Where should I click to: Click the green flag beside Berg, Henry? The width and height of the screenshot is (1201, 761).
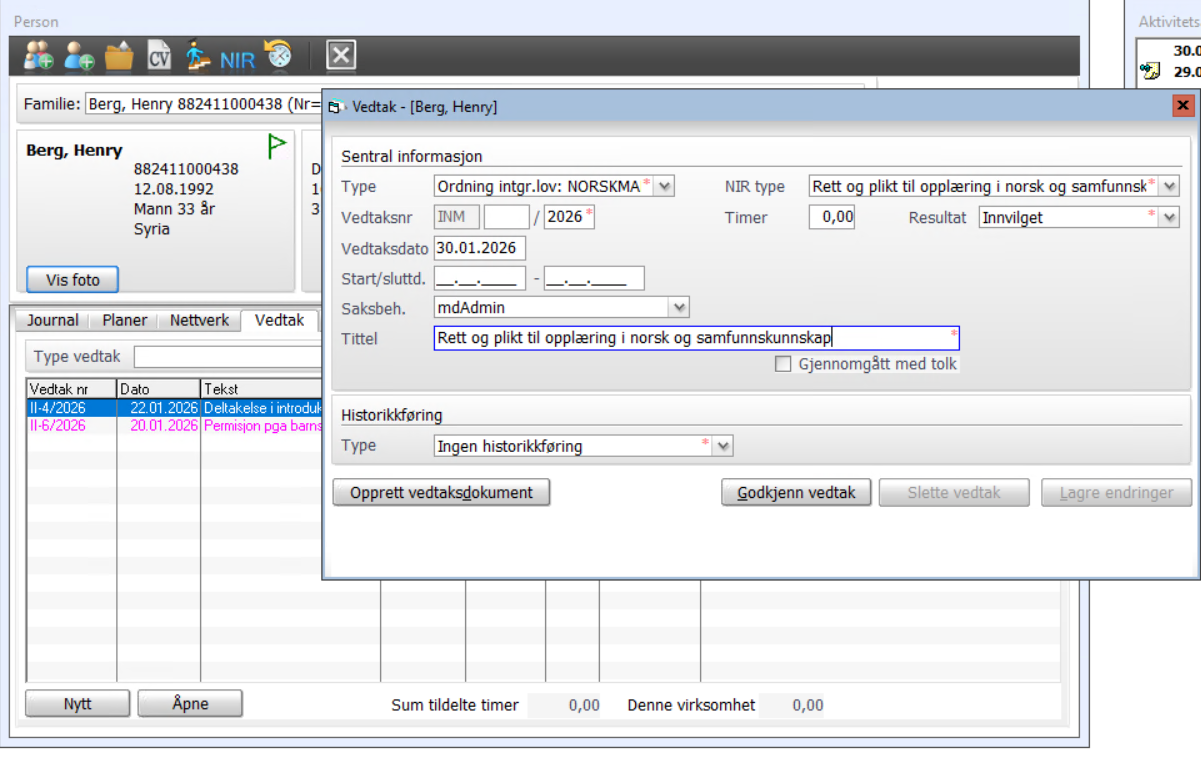point(277,147)
